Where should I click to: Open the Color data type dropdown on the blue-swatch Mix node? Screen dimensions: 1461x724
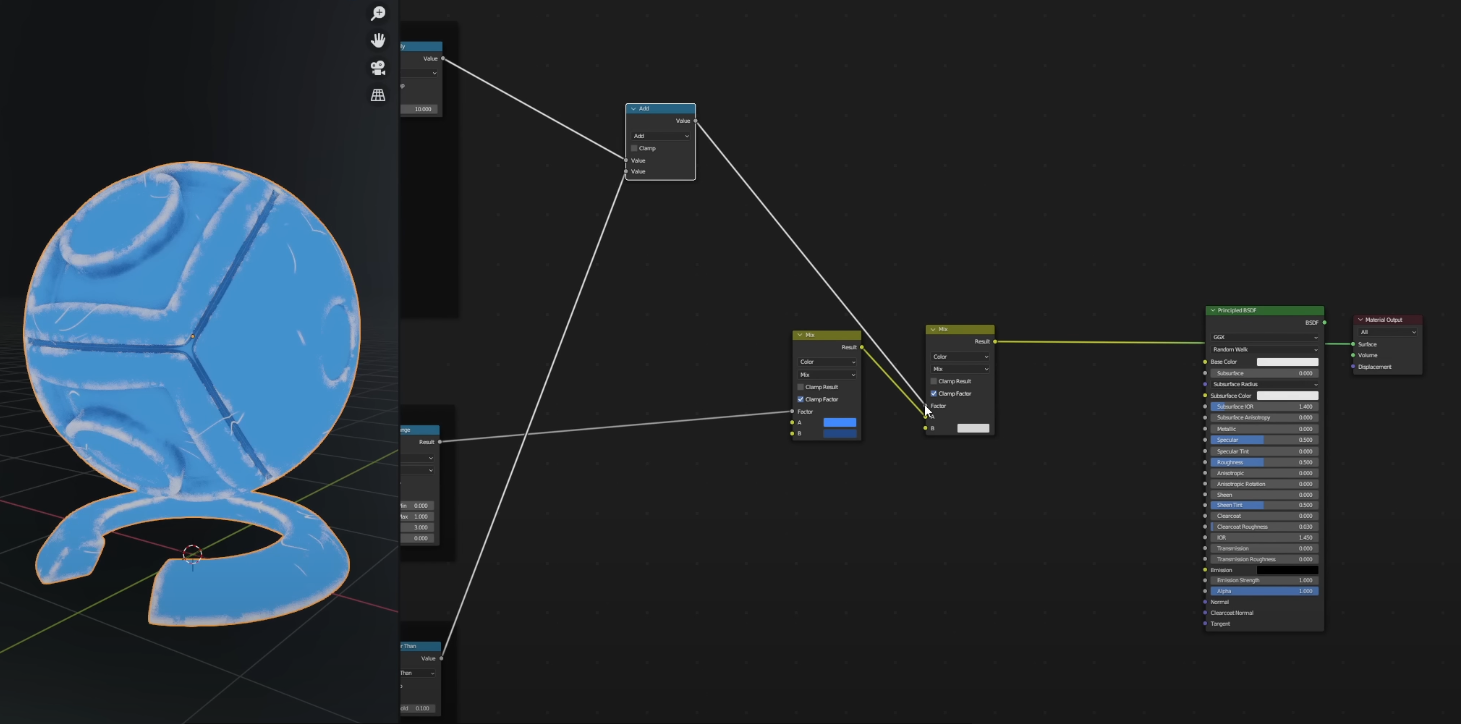pyautogui.click(x=826, y=362)
